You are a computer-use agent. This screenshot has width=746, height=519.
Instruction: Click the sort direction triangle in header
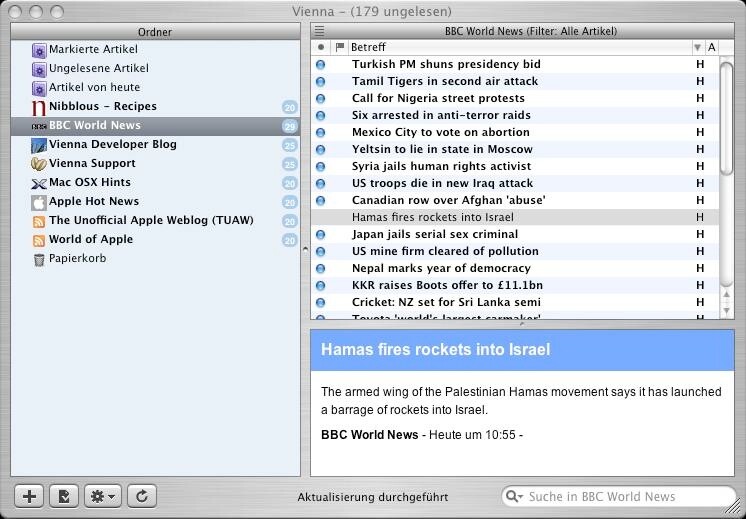tap(697, 47)
